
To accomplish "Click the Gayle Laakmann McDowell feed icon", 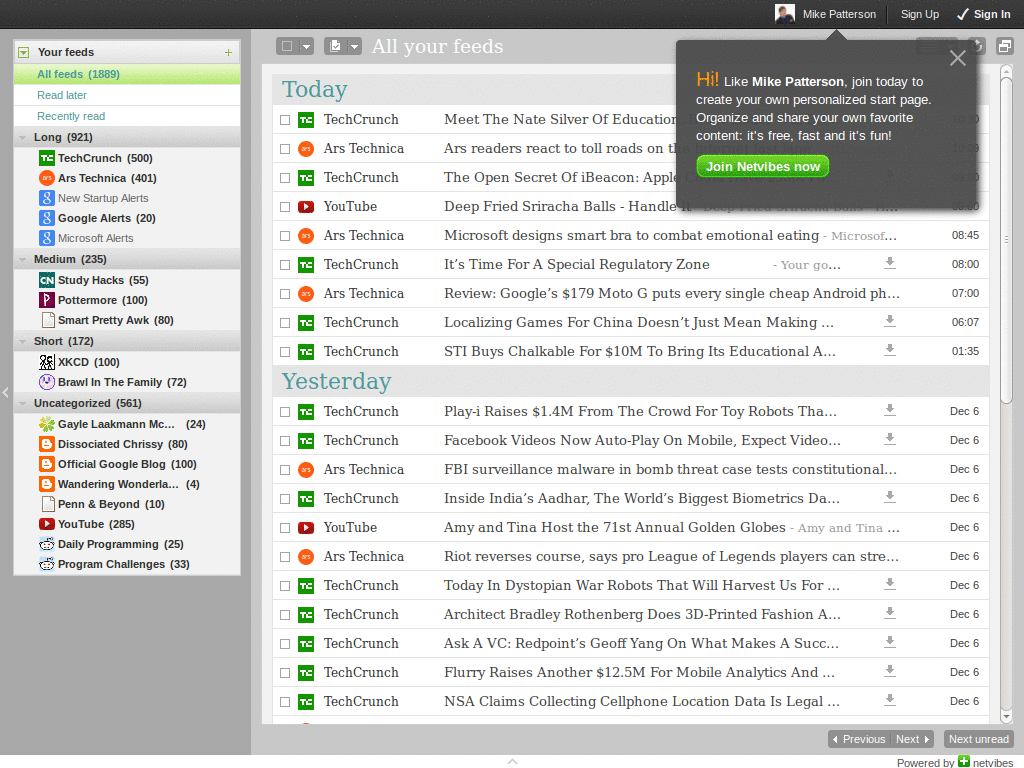I will coord(46,424).
